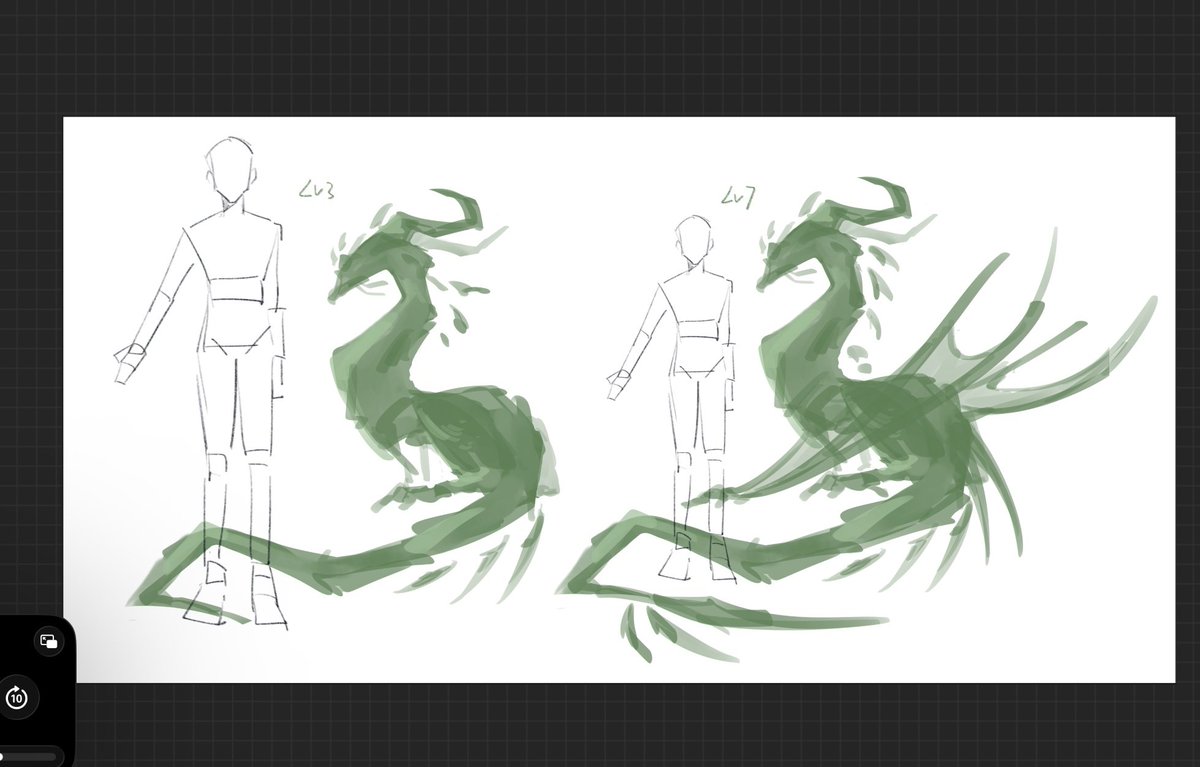This screenshot has height=767, width=1200.
Task: Click the picture-in-picture icon on the video overlay
Action: [x=48, y=642]
